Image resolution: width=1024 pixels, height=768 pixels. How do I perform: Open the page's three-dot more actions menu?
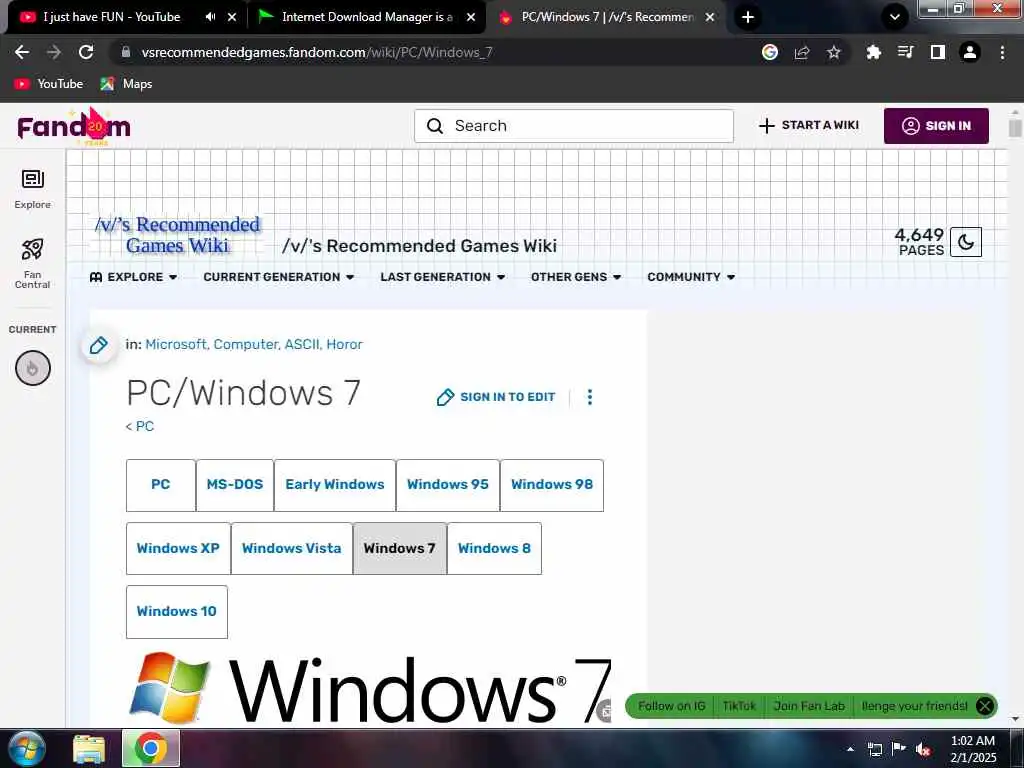coord(590,397)
